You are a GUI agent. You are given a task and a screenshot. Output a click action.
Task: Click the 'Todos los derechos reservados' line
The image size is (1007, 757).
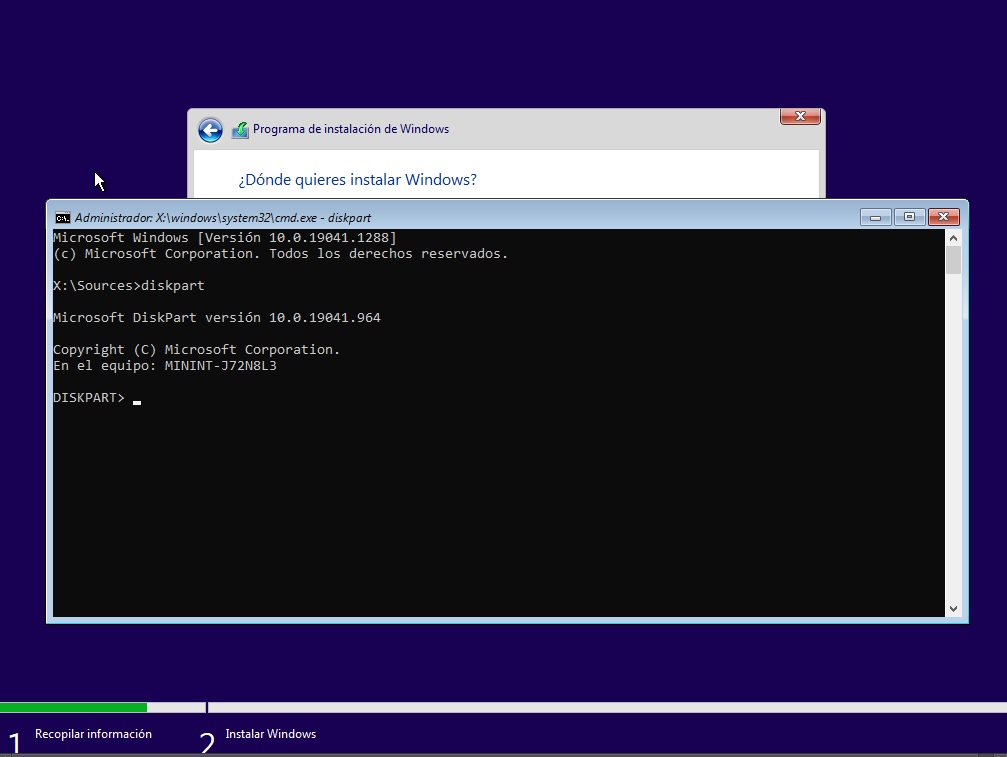coord(280,254)
